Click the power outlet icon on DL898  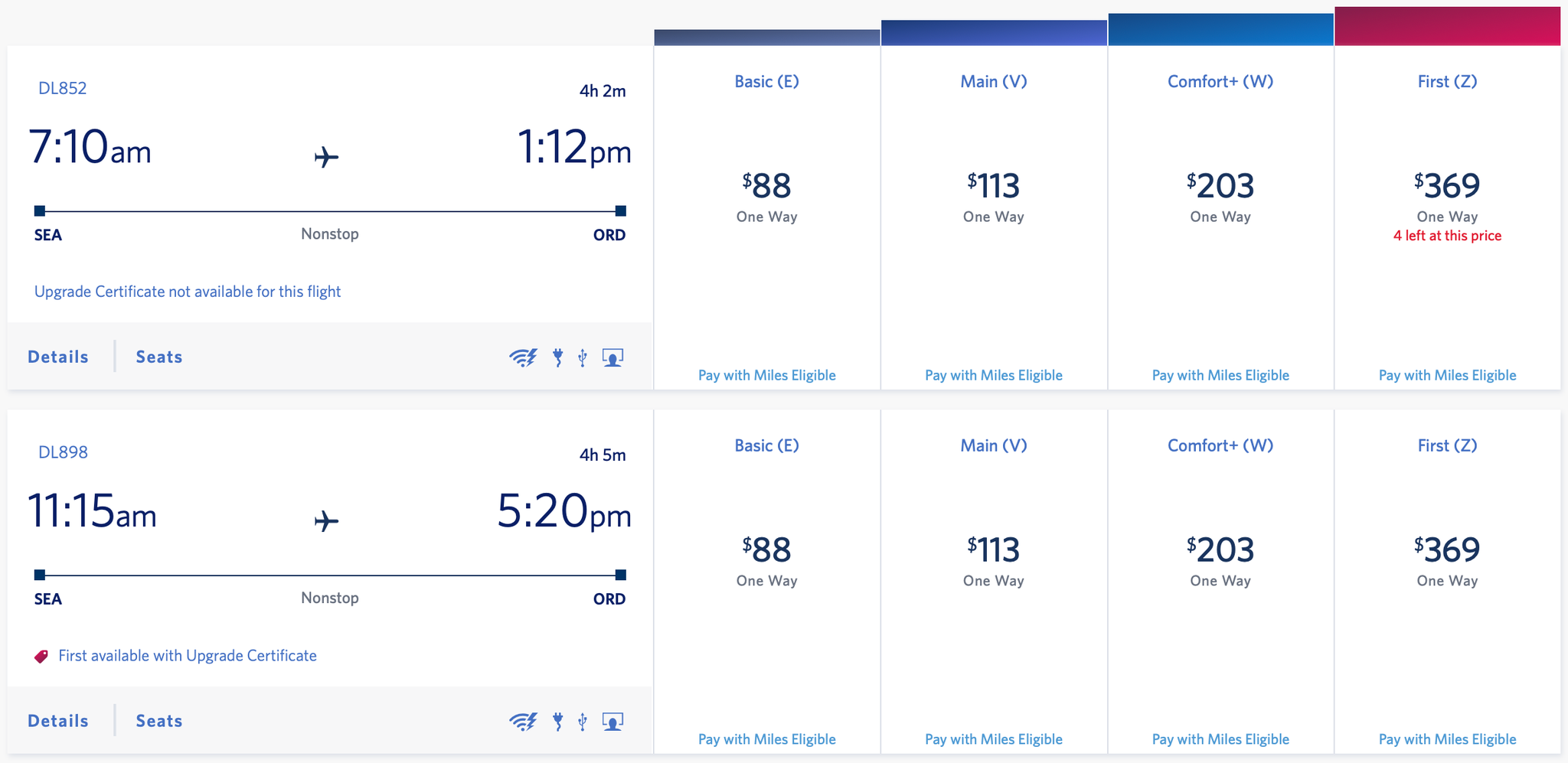[x=558, y=720]
